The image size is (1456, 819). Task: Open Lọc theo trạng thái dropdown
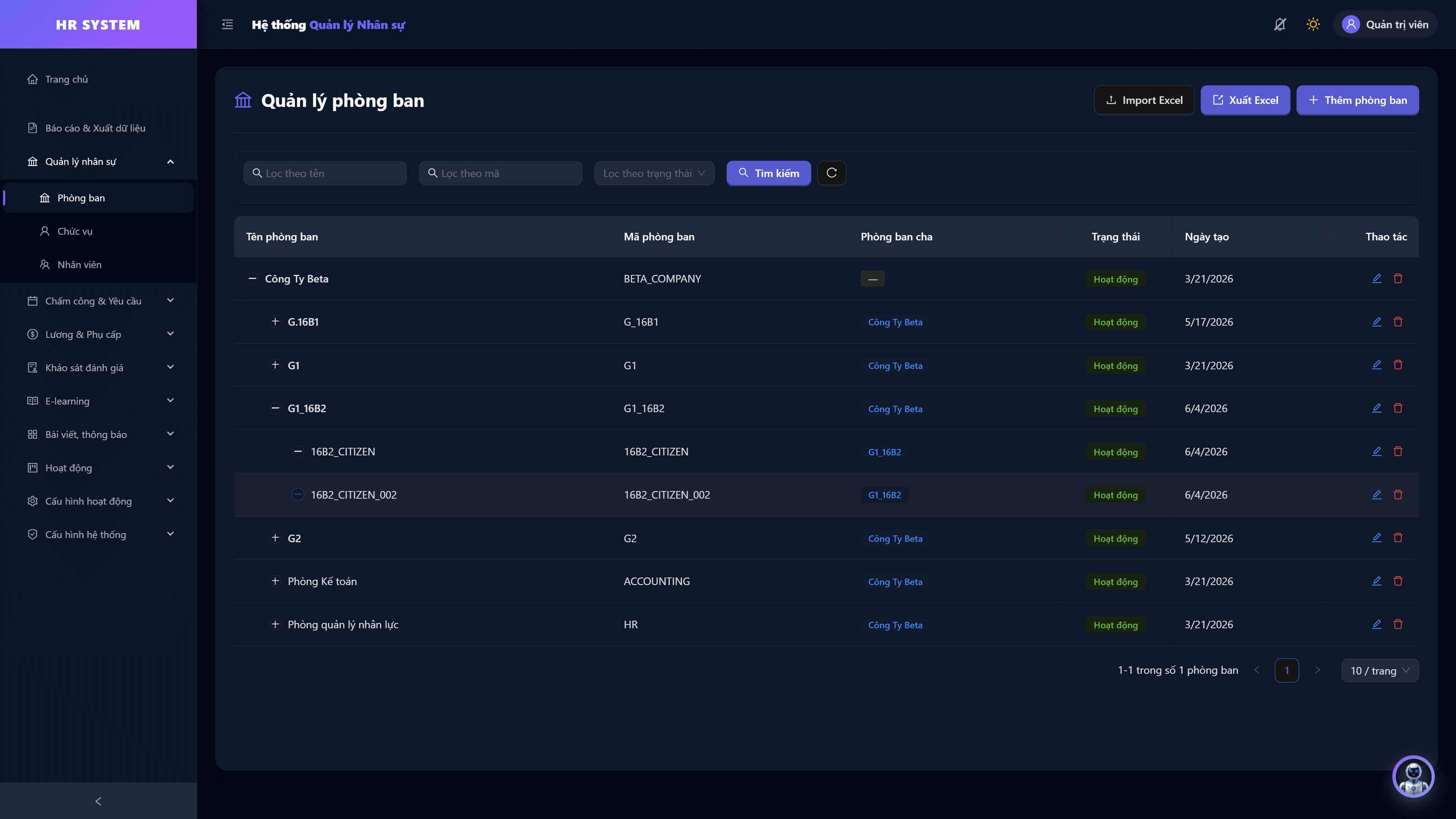tap(654, 173)
